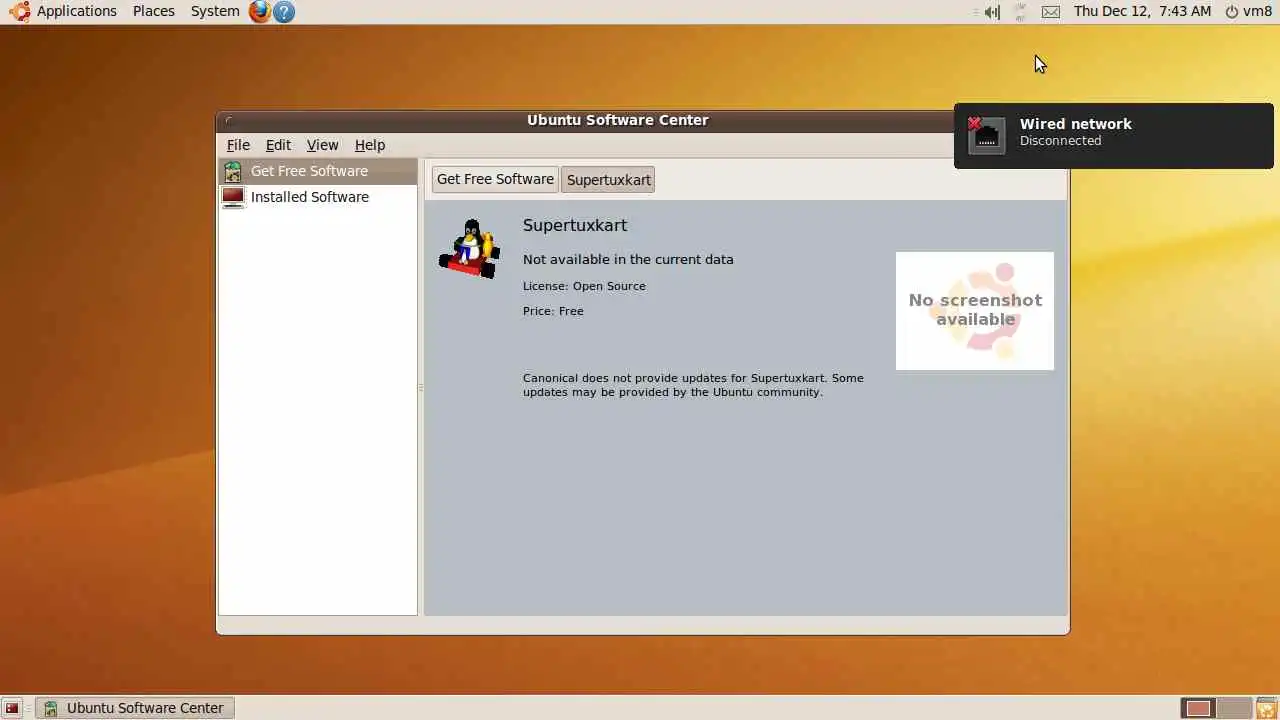Click the date and time clock
1280x720 pixels.
tap(1142, 11)
